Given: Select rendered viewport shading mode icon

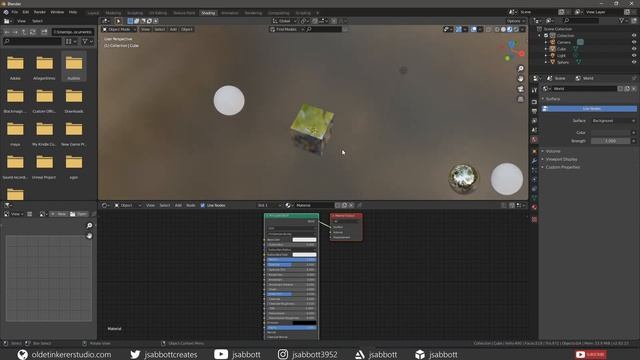Looking at the screenshot, I should [516, 29].
